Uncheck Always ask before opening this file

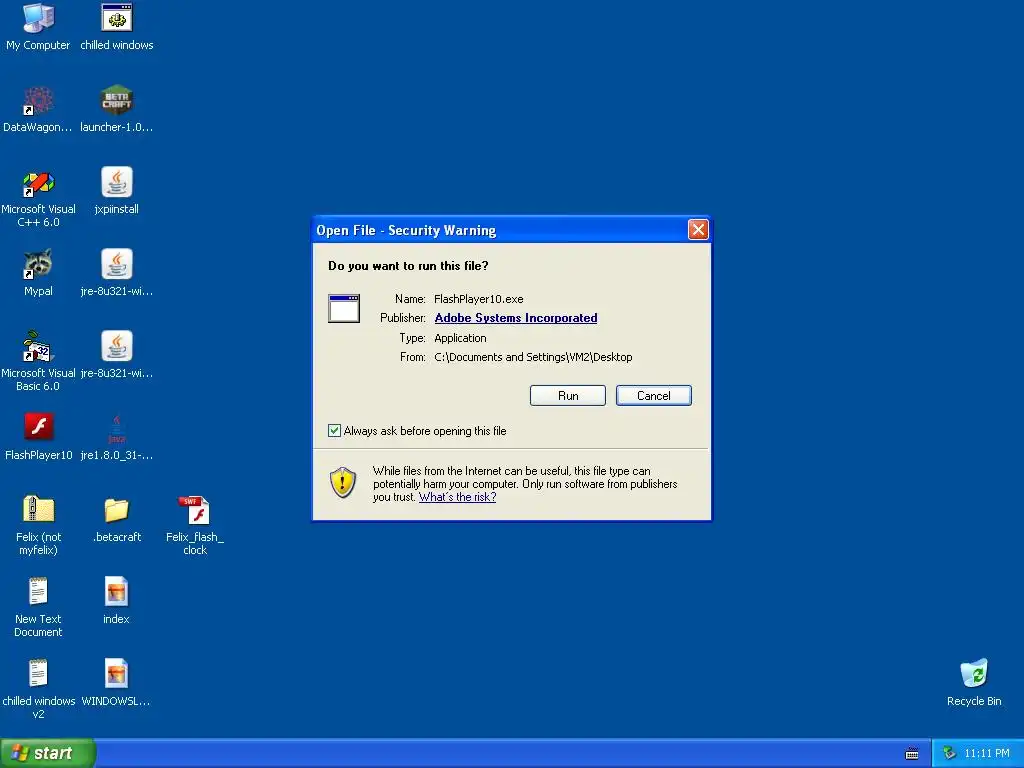pyautogui.click(x=334, y=430)
